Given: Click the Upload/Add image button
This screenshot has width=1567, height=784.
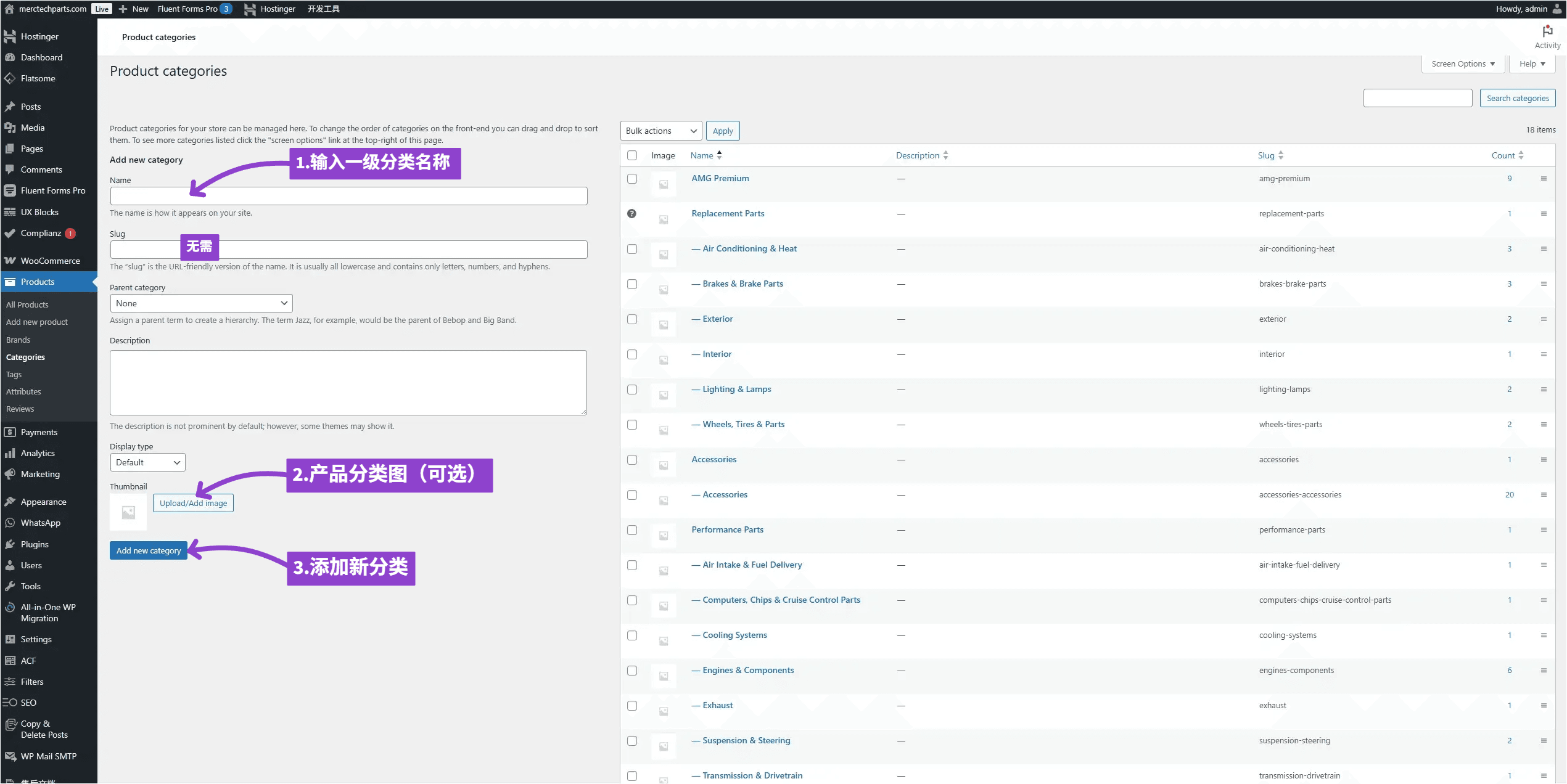Looking at the screenshot, I should click(x=193, y=503).
